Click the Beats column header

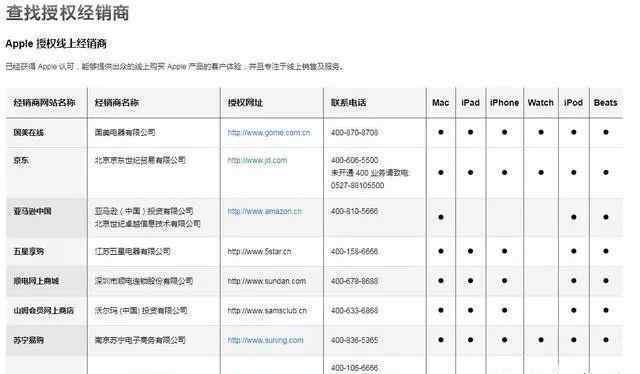(x=605, y=103)
